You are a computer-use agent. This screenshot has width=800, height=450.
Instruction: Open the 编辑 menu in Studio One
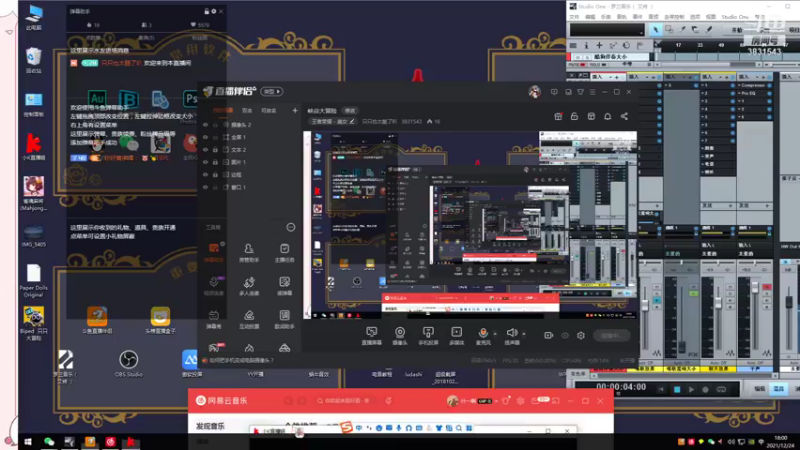[x=590, y=17]
